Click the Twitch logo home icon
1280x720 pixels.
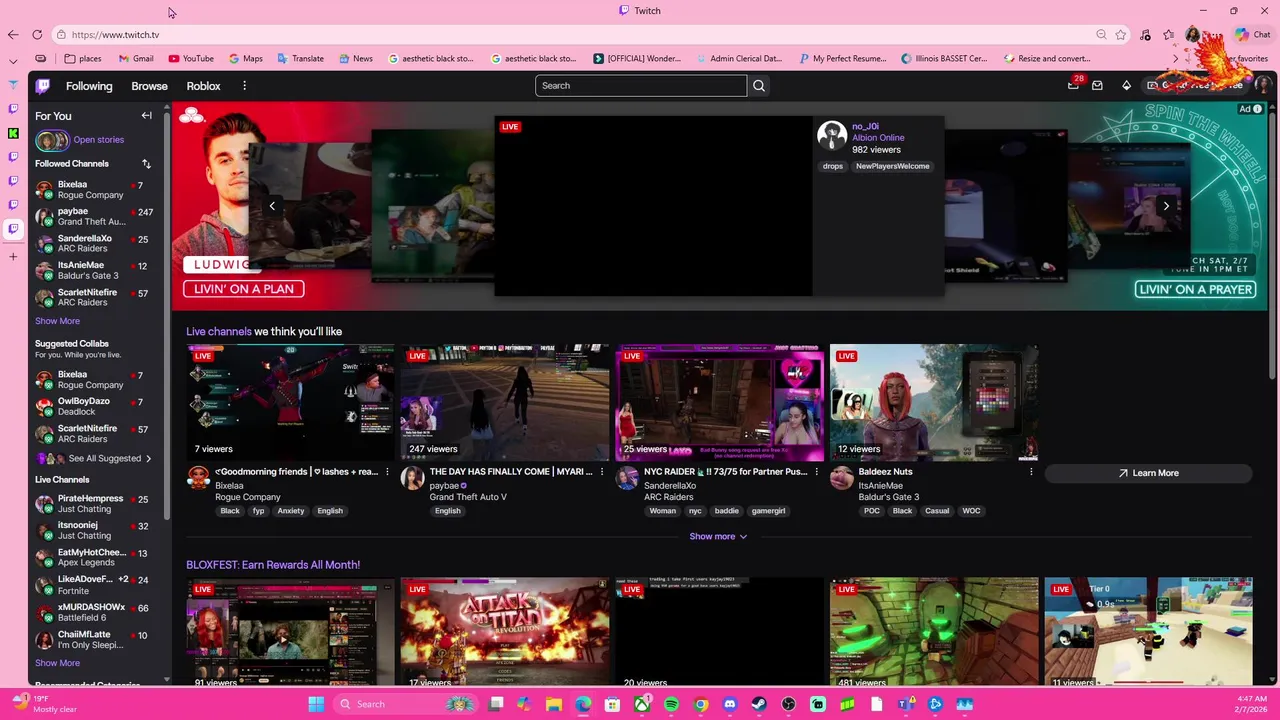click(x=43, y=86)
